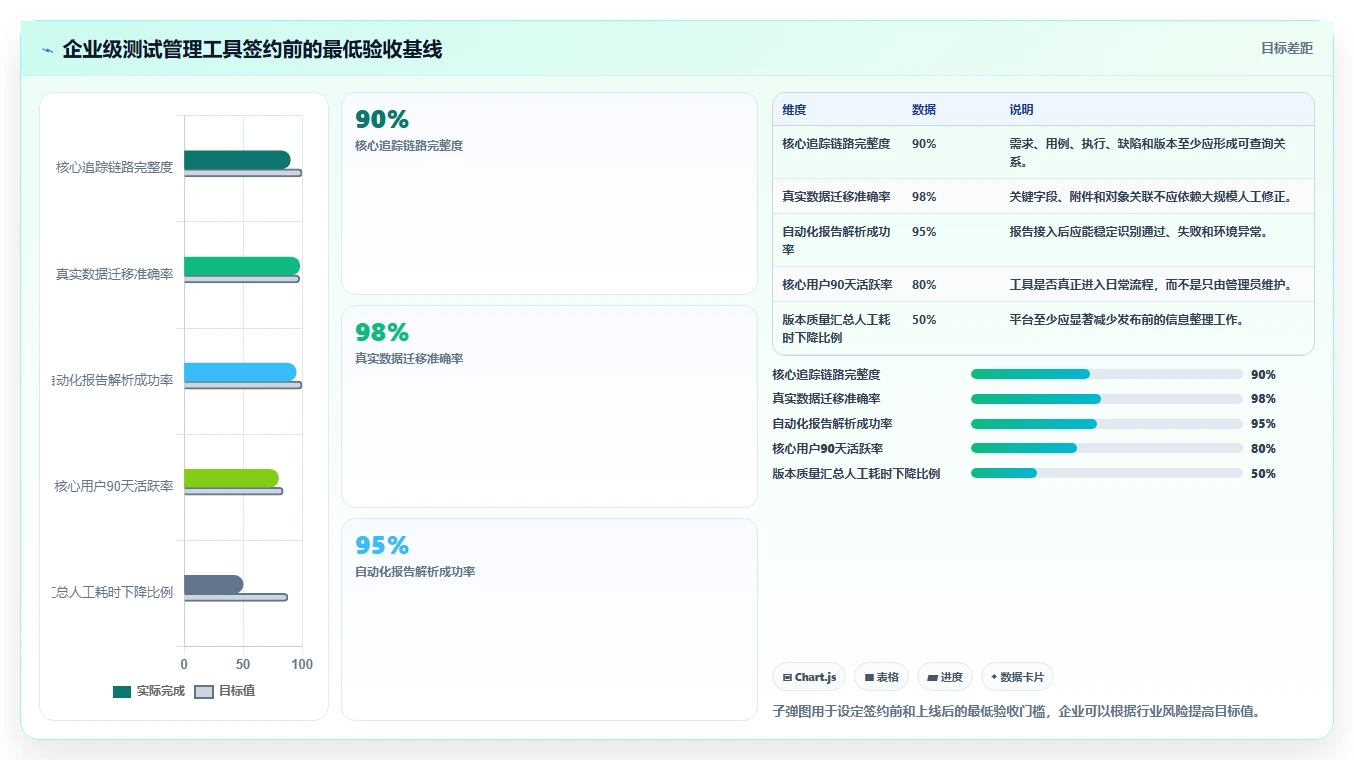Click the 维度 table column header
The image size is (1354, 760).
tap(794, 110)
